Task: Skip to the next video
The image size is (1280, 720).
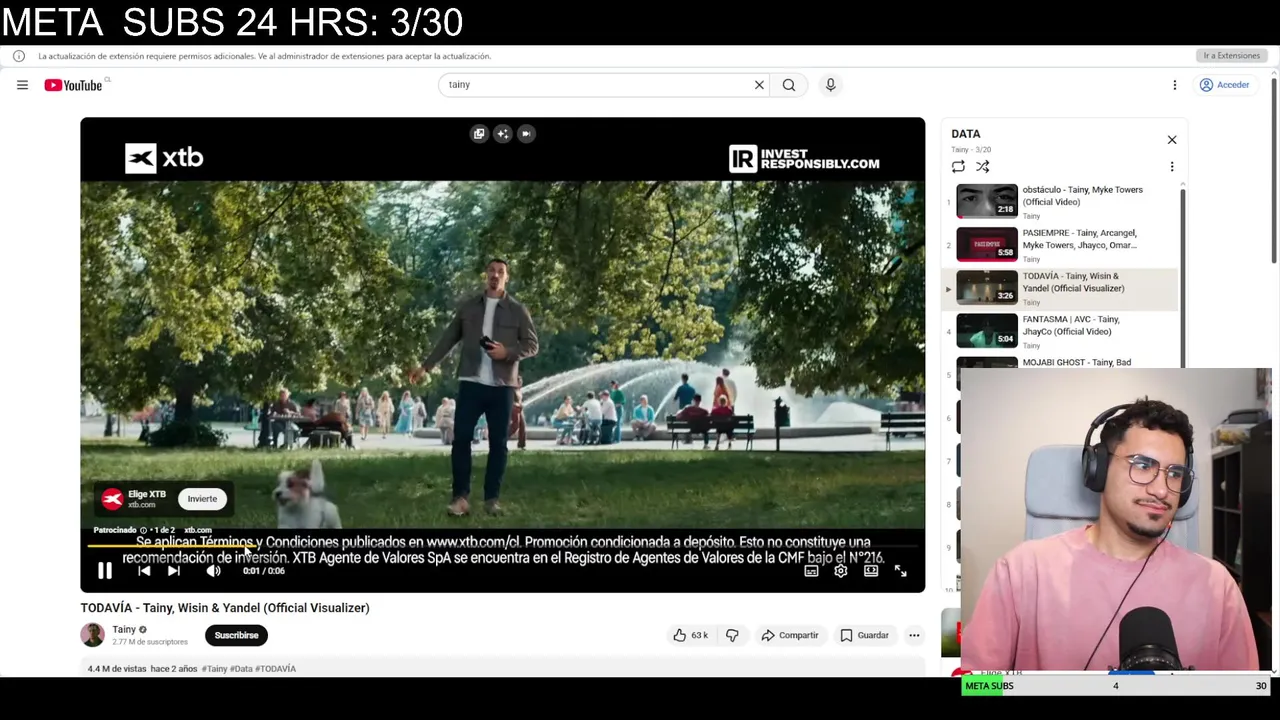Action: (x=174, y=571)
